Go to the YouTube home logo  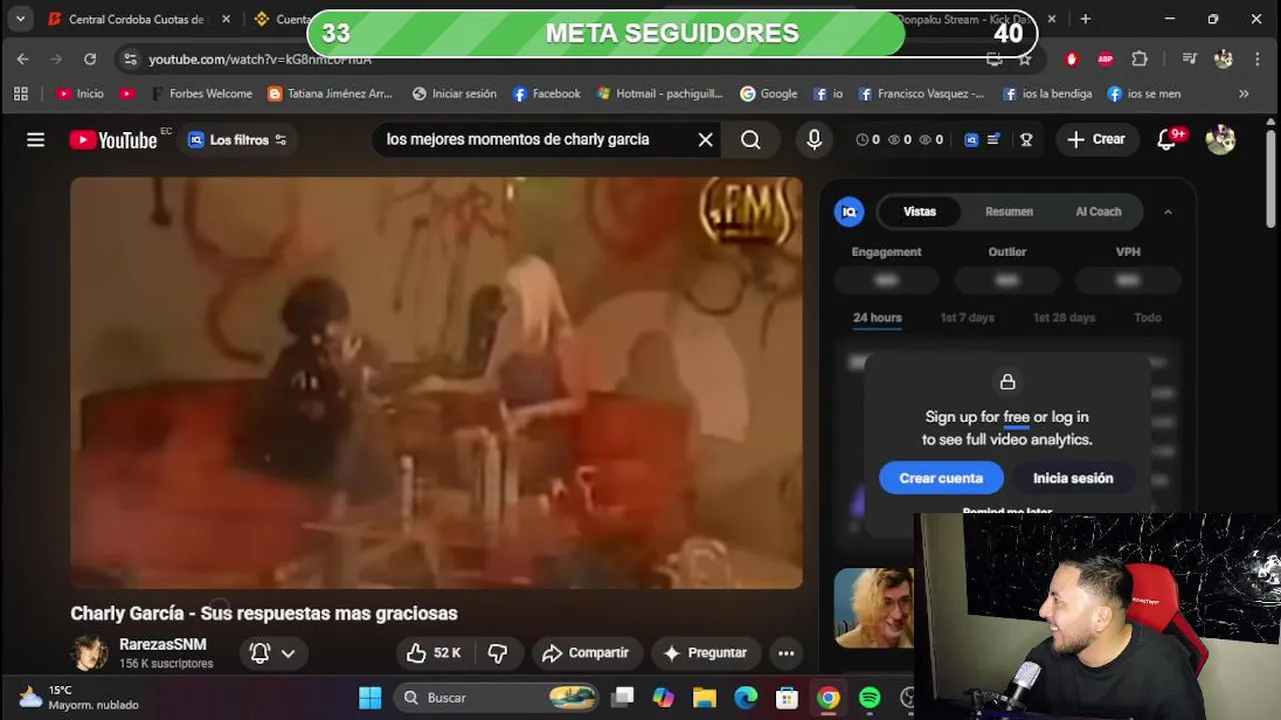coord(113,140)
